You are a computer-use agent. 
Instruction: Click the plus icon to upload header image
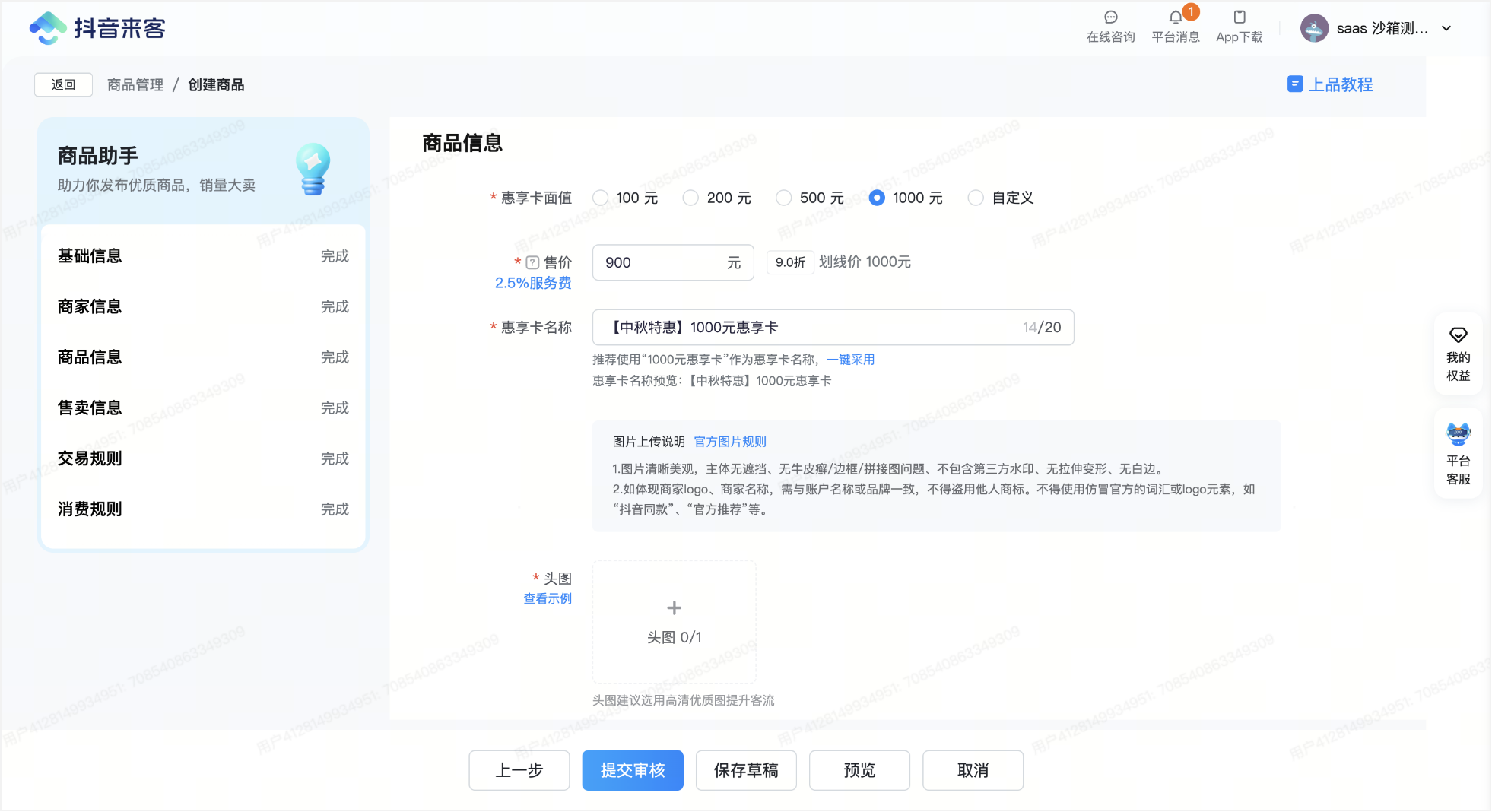click(x=674, y=607)
